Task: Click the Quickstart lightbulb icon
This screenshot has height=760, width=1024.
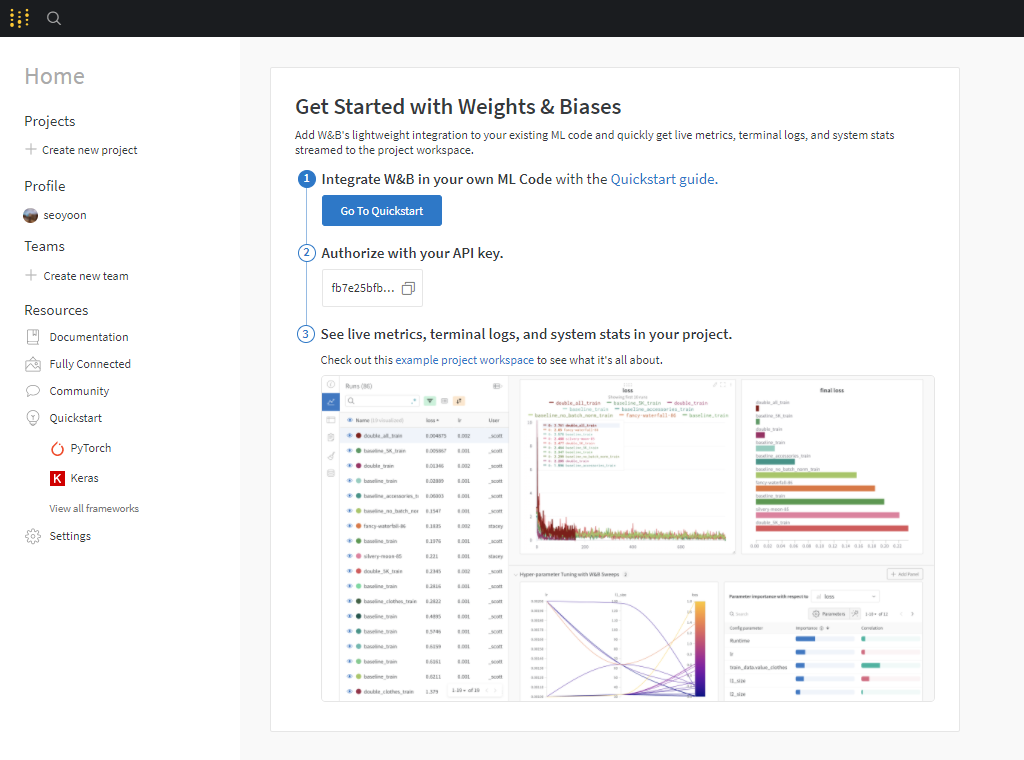Action: (33, 418)
